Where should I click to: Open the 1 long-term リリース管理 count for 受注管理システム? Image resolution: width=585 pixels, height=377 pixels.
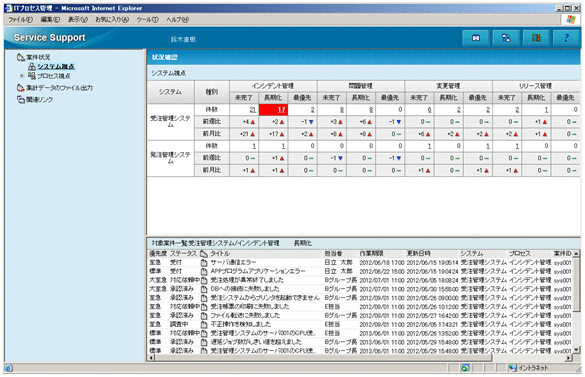tap(546, 110)
